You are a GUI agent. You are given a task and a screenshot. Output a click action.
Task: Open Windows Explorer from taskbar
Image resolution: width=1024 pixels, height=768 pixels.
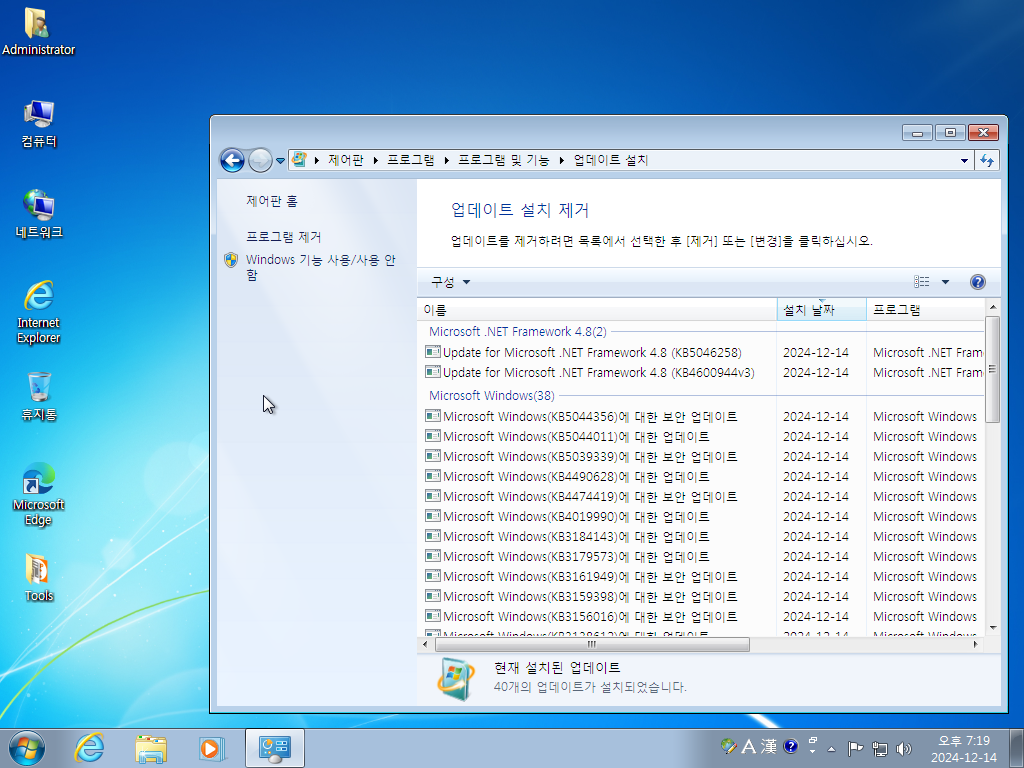(151, 748)
